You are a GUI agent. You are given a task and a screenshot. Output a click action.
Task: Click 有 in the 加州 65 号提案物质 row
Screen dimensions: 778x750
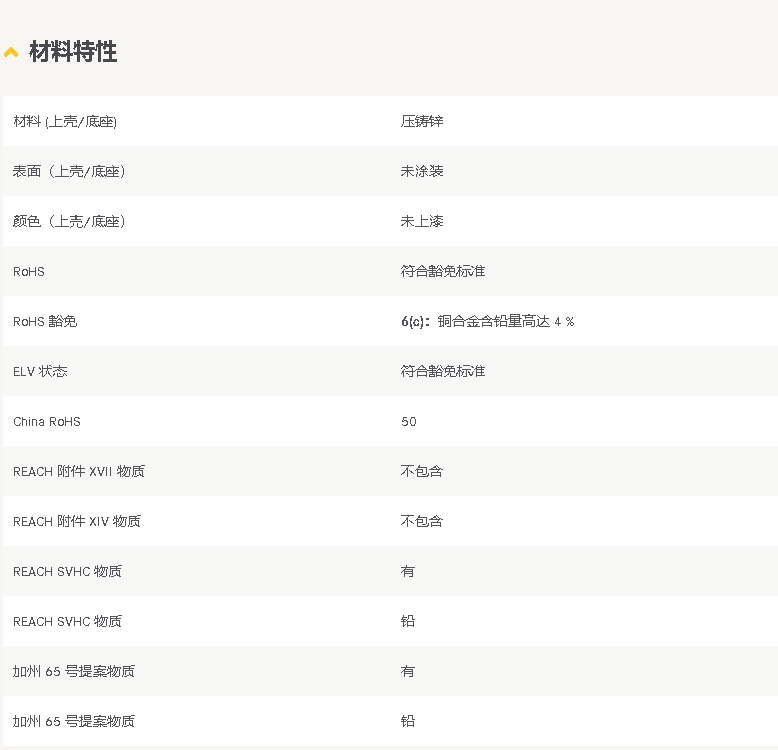(408, 672)
